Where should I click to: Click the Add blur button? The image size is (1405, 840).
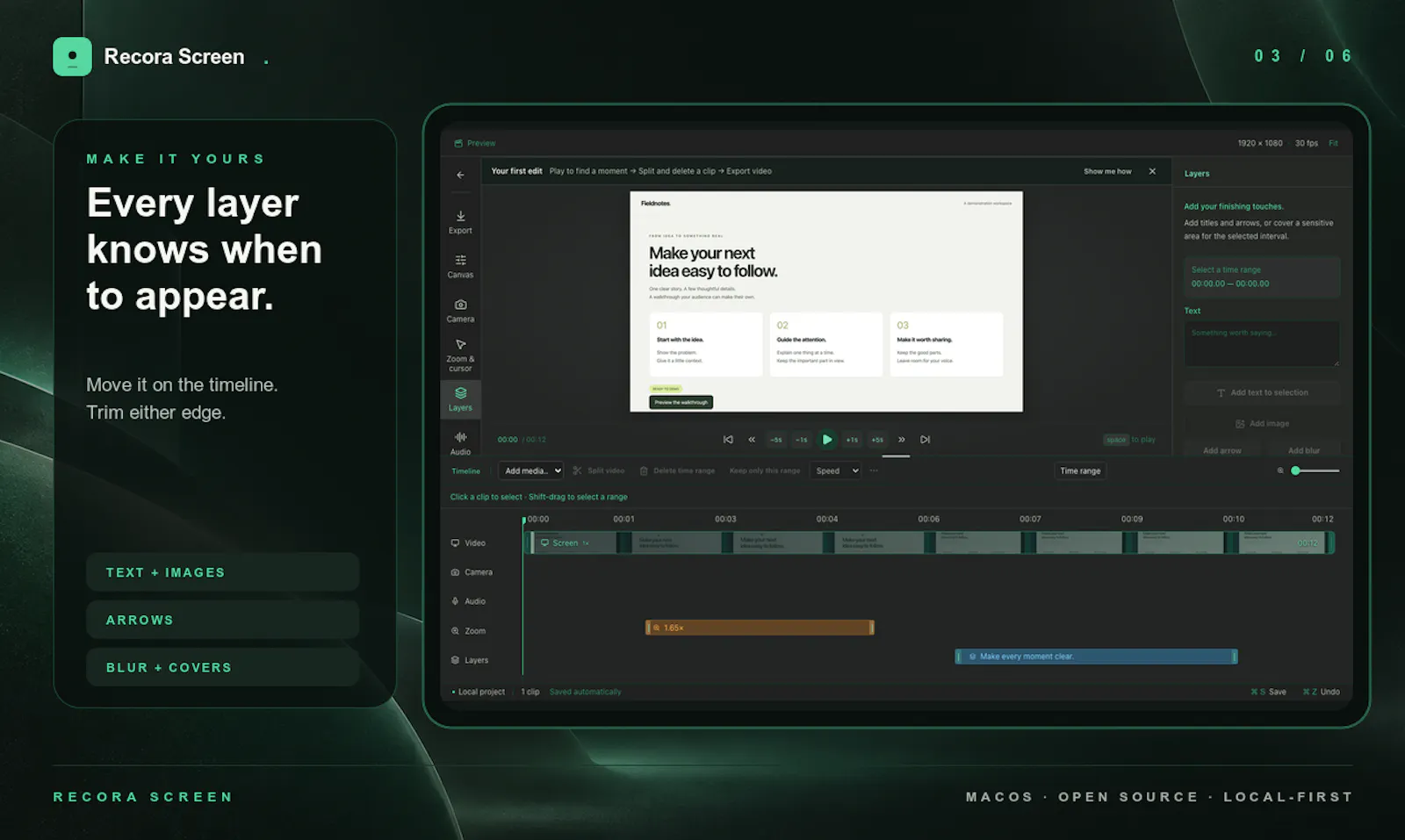1303,450
